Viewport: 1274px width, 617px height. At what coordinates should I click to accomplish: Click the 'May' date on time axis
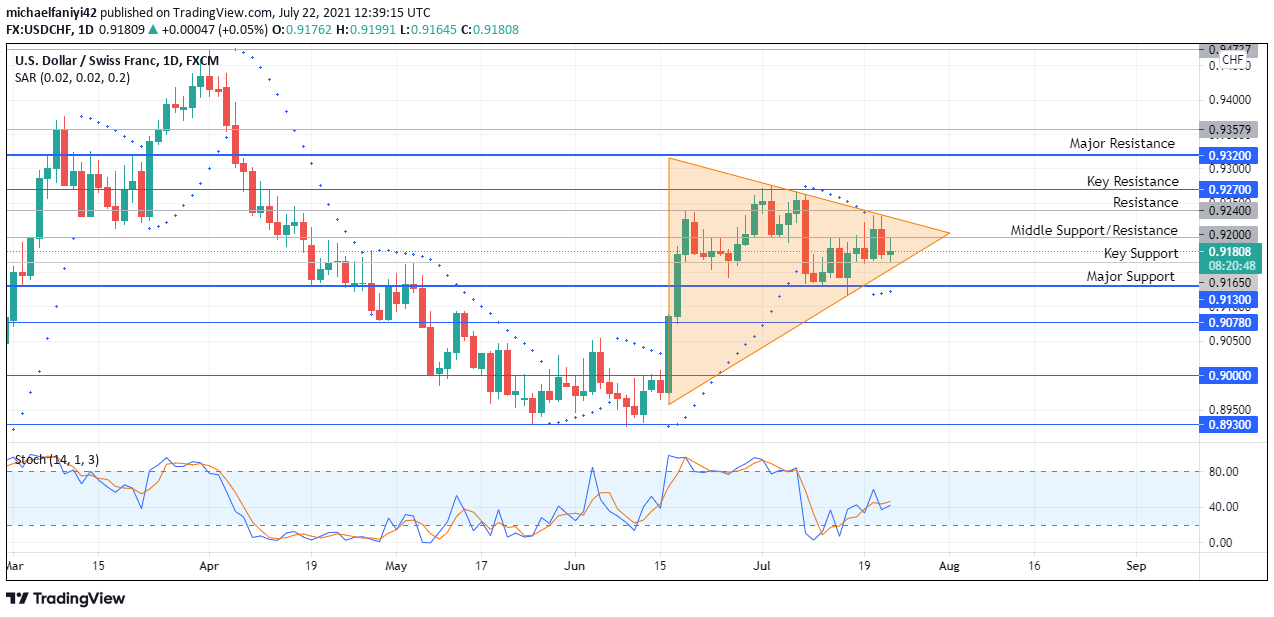(397, 565)
